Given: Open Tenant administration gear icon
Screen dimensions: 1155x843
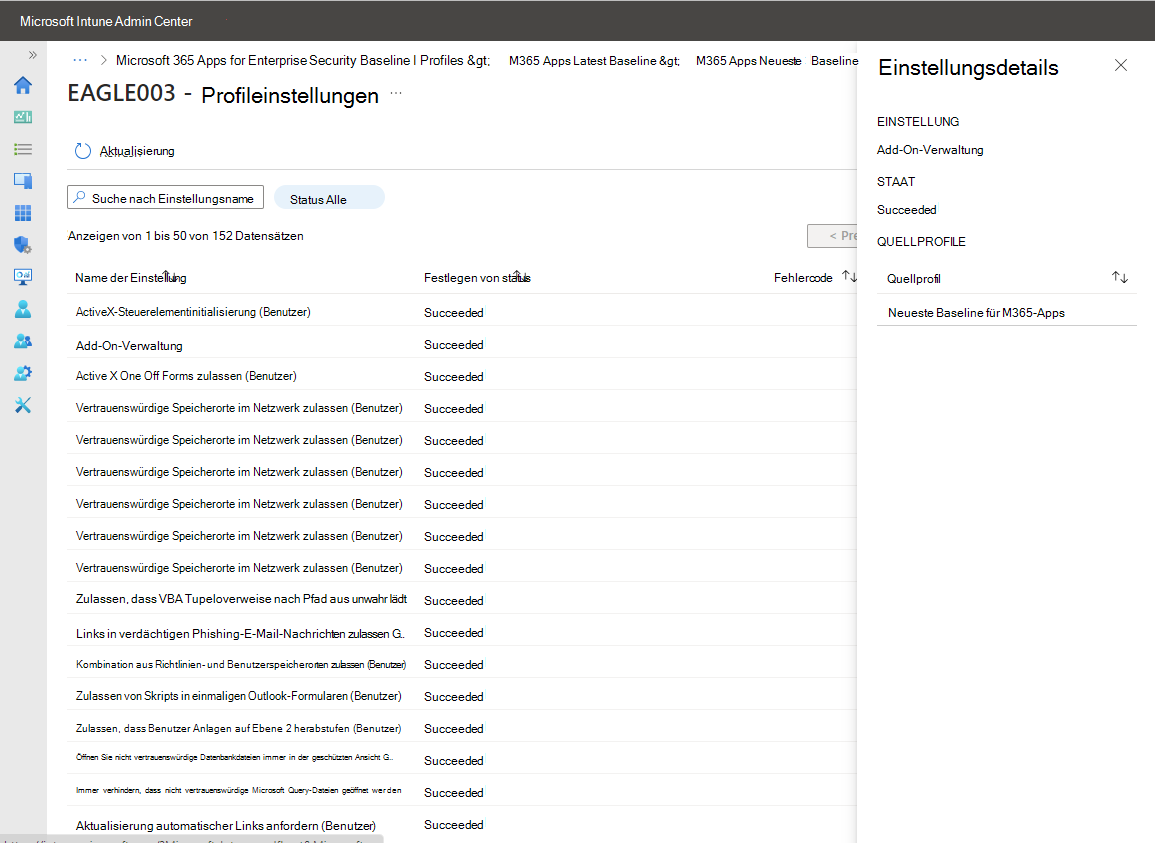Looking at the screenshot, I should (x=23, y=373).
